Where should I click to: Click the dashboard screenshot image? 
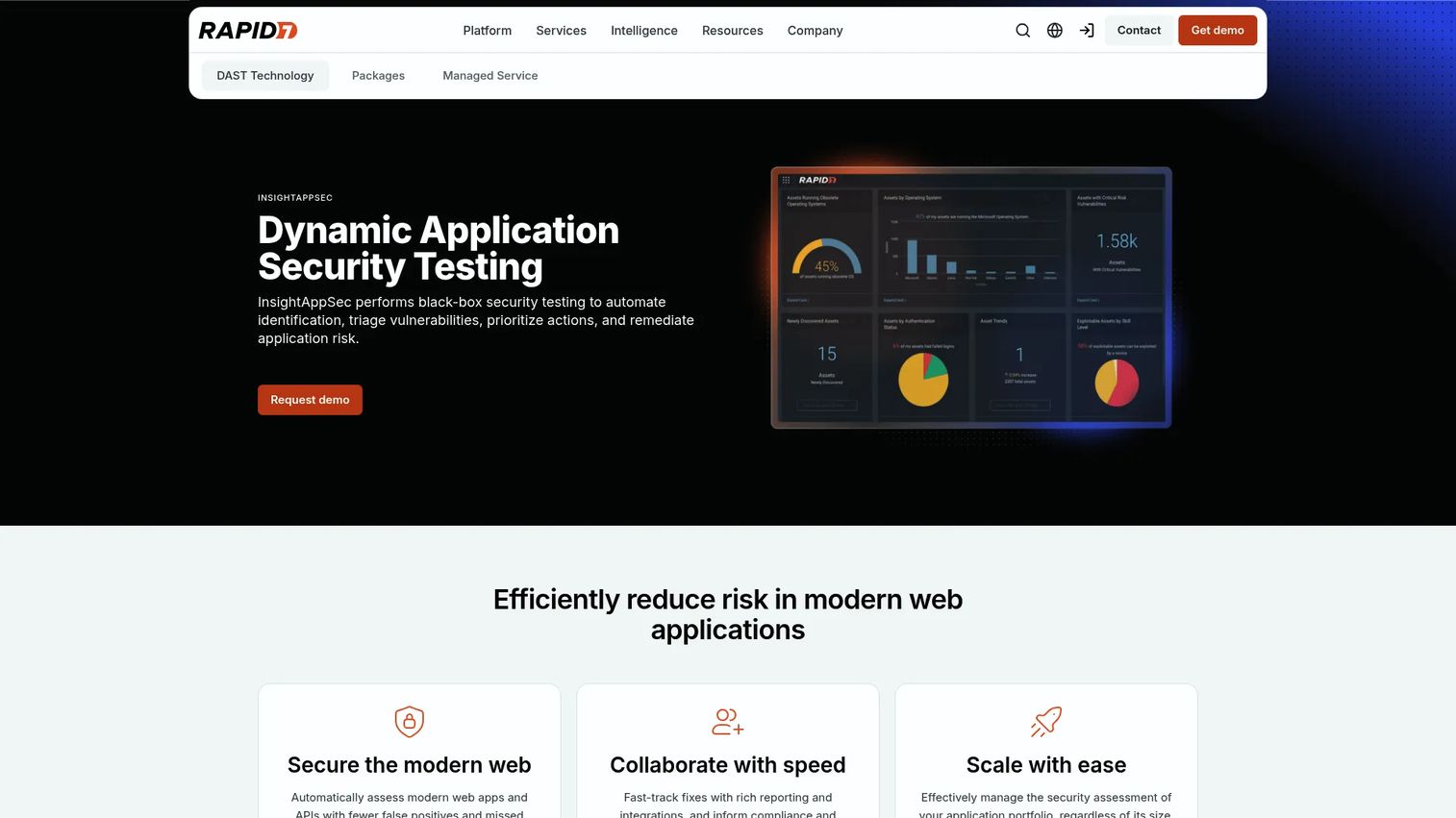pyautogui.click(x=971, y=298)
